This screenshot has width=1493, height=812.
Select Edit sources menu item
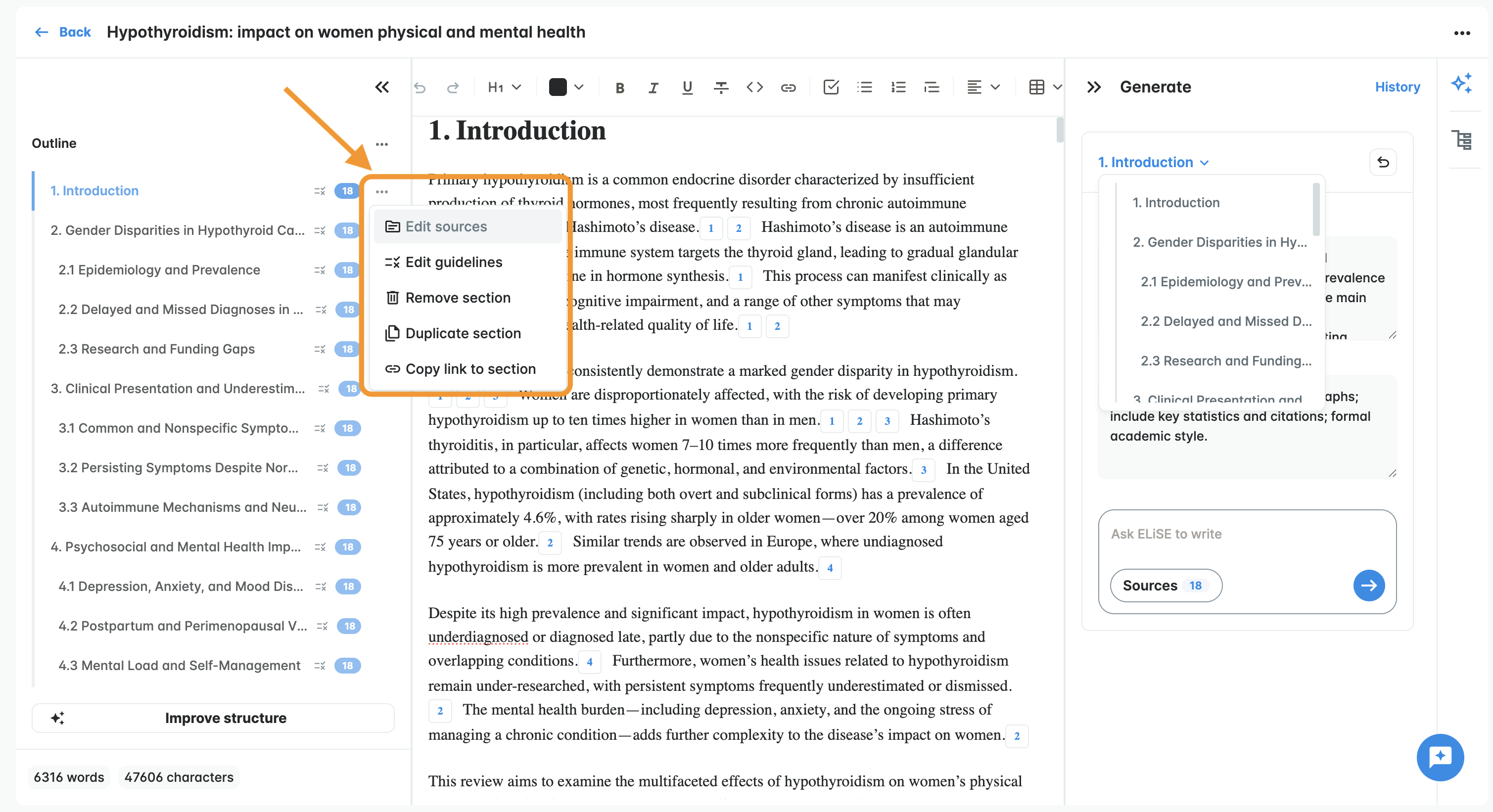467,226
